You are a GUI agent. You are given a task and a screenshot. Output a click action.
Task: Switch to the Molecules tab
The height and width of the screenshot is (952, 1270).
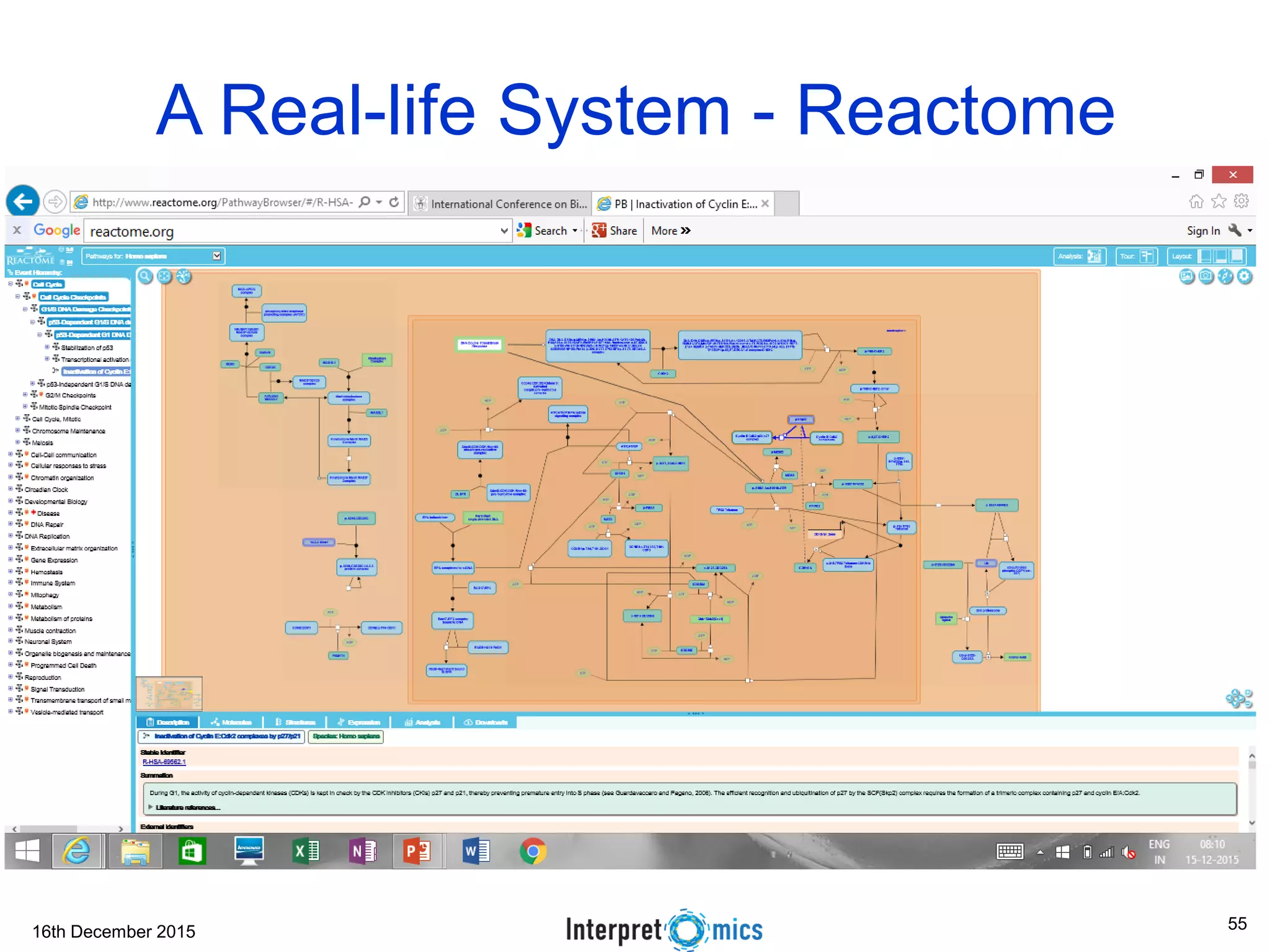click(231, 722)
